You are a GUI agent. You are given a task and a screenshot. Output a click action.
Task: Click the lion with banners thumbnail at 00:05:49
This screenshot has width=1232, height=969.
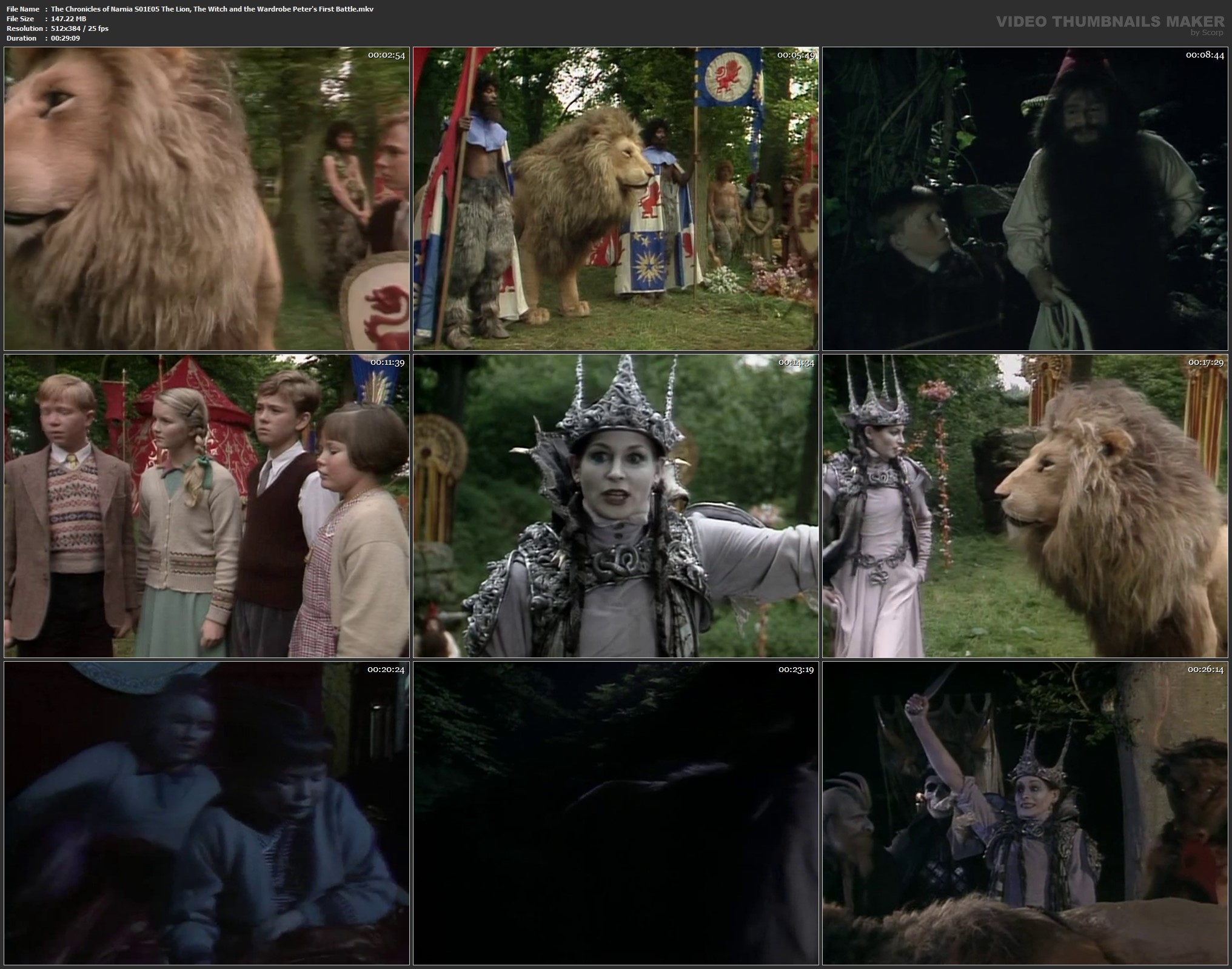pos(615,199)
